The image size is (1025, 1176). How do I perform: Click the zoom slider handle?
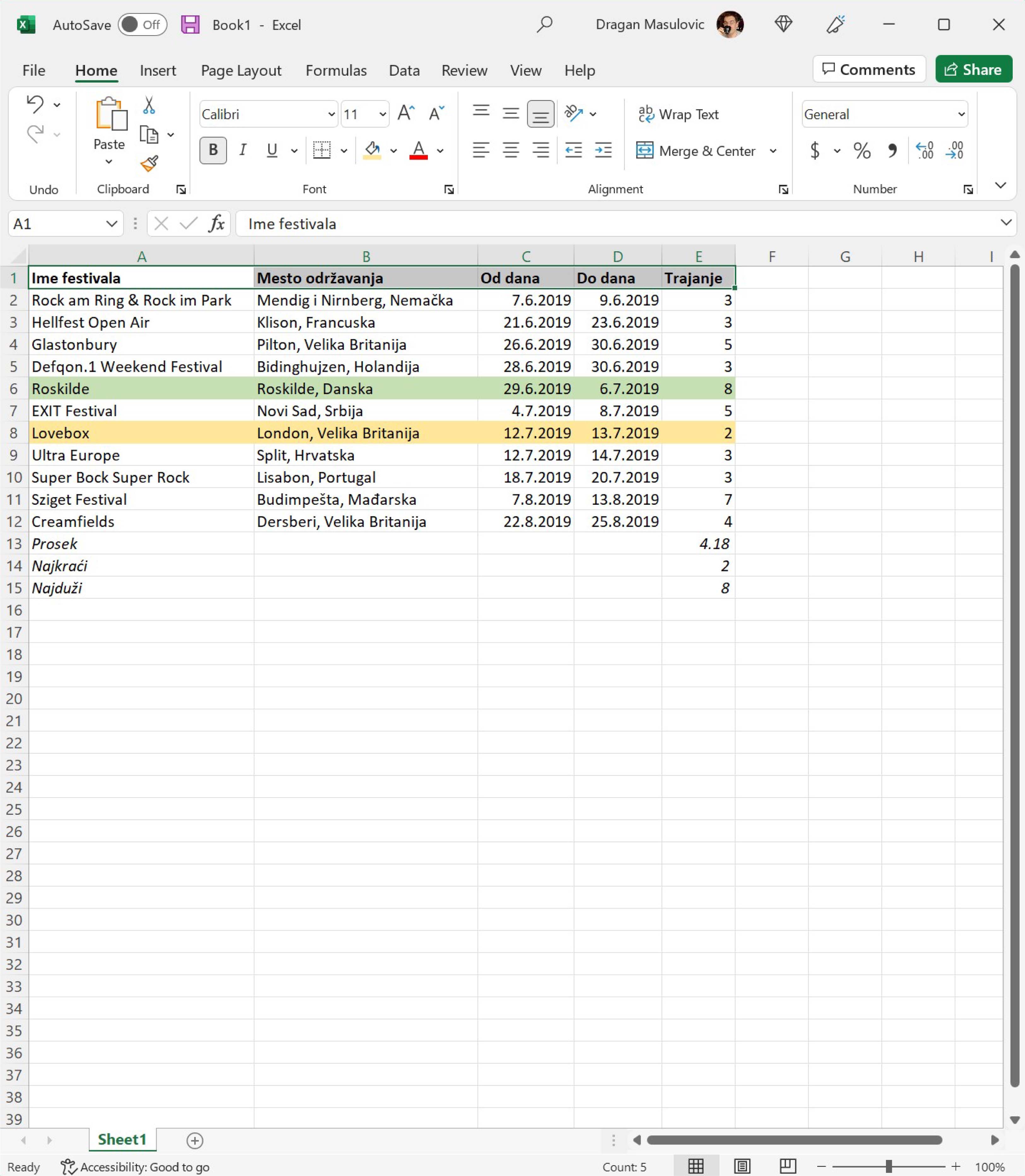point(888,1166)
